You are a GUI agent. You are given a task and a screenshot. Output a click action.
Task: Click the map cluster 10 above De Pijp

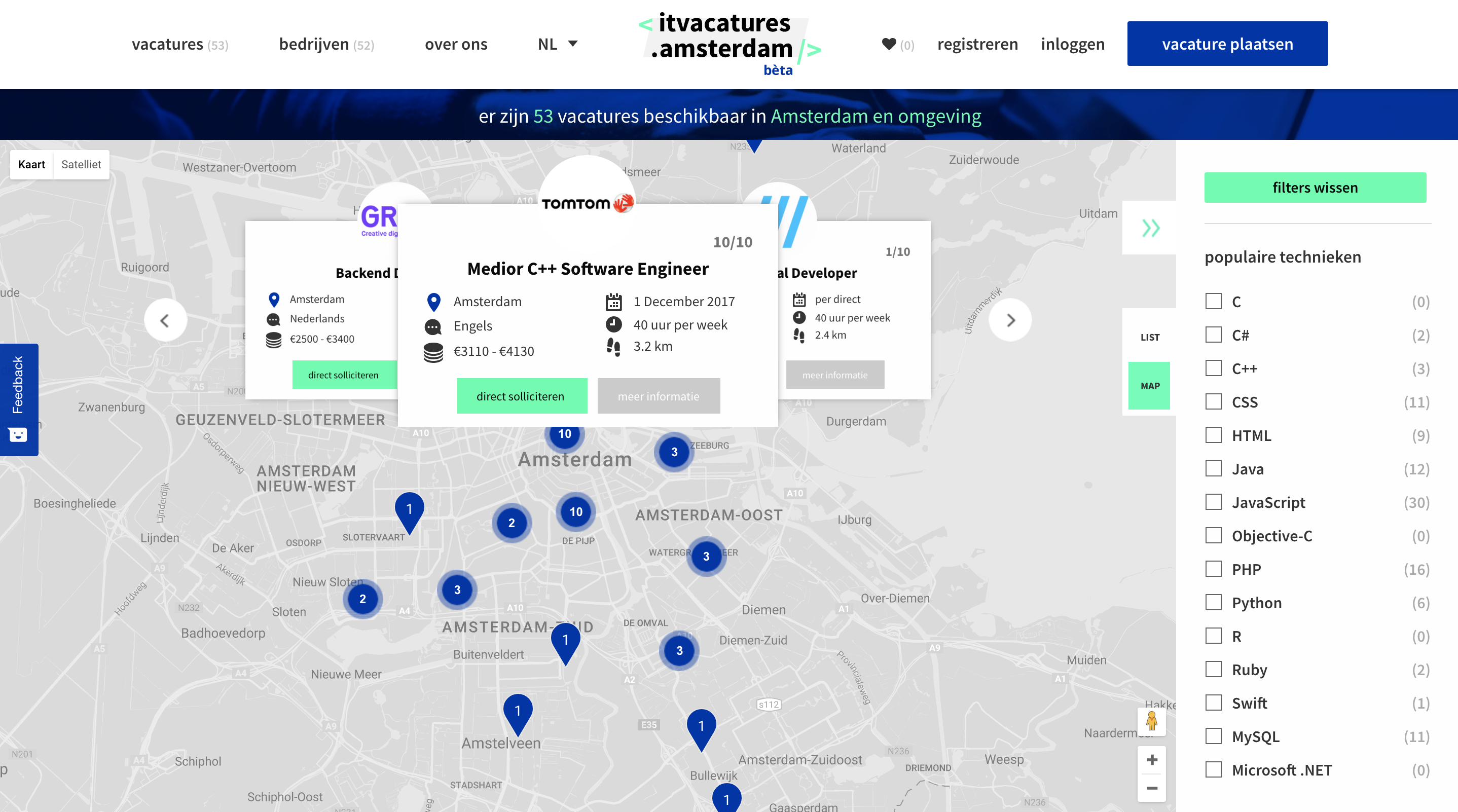pos(575,511)
